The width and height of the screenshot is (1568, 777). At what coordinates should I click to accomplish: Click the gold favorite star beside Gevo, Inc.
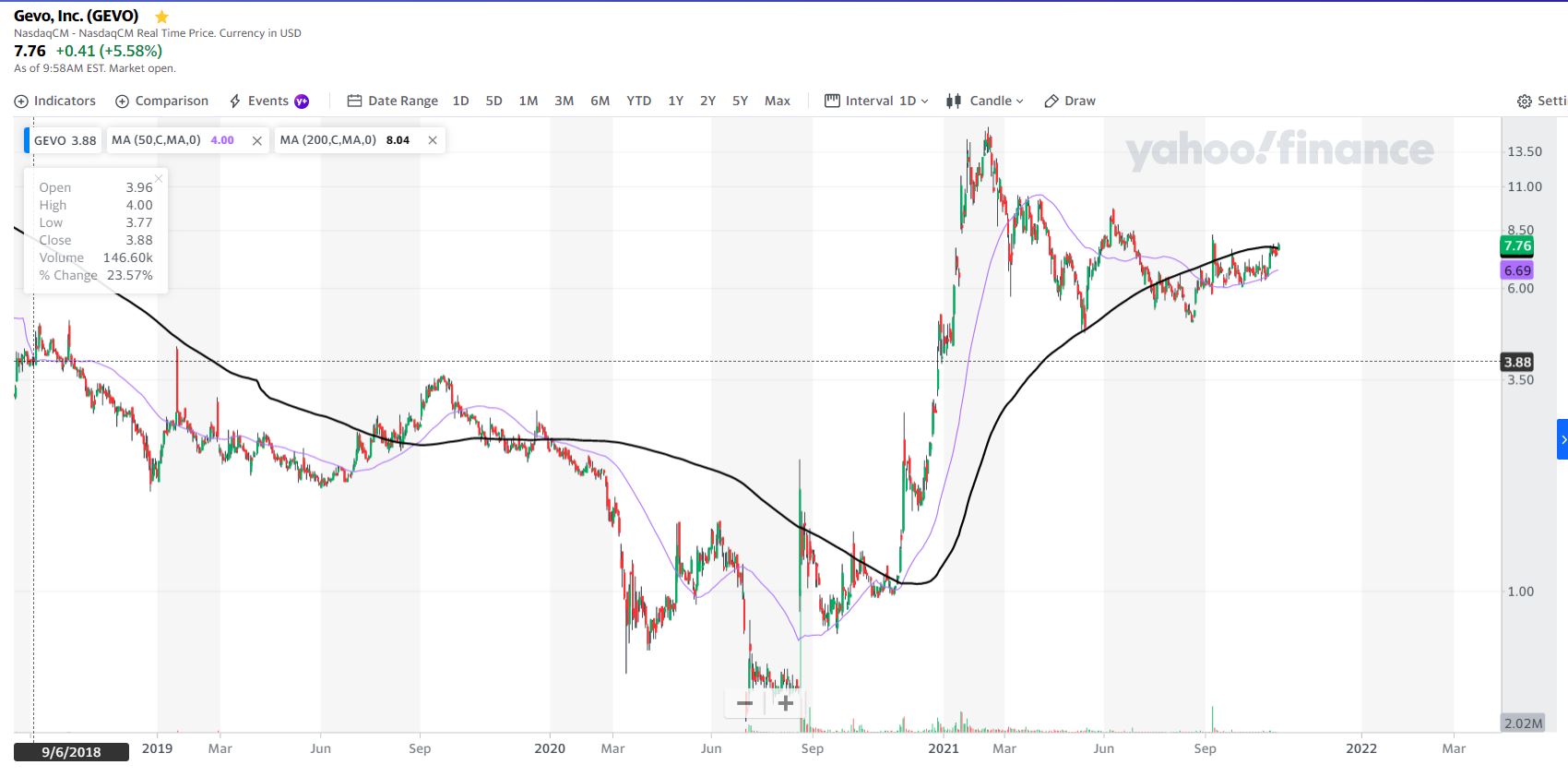[161, 17]
